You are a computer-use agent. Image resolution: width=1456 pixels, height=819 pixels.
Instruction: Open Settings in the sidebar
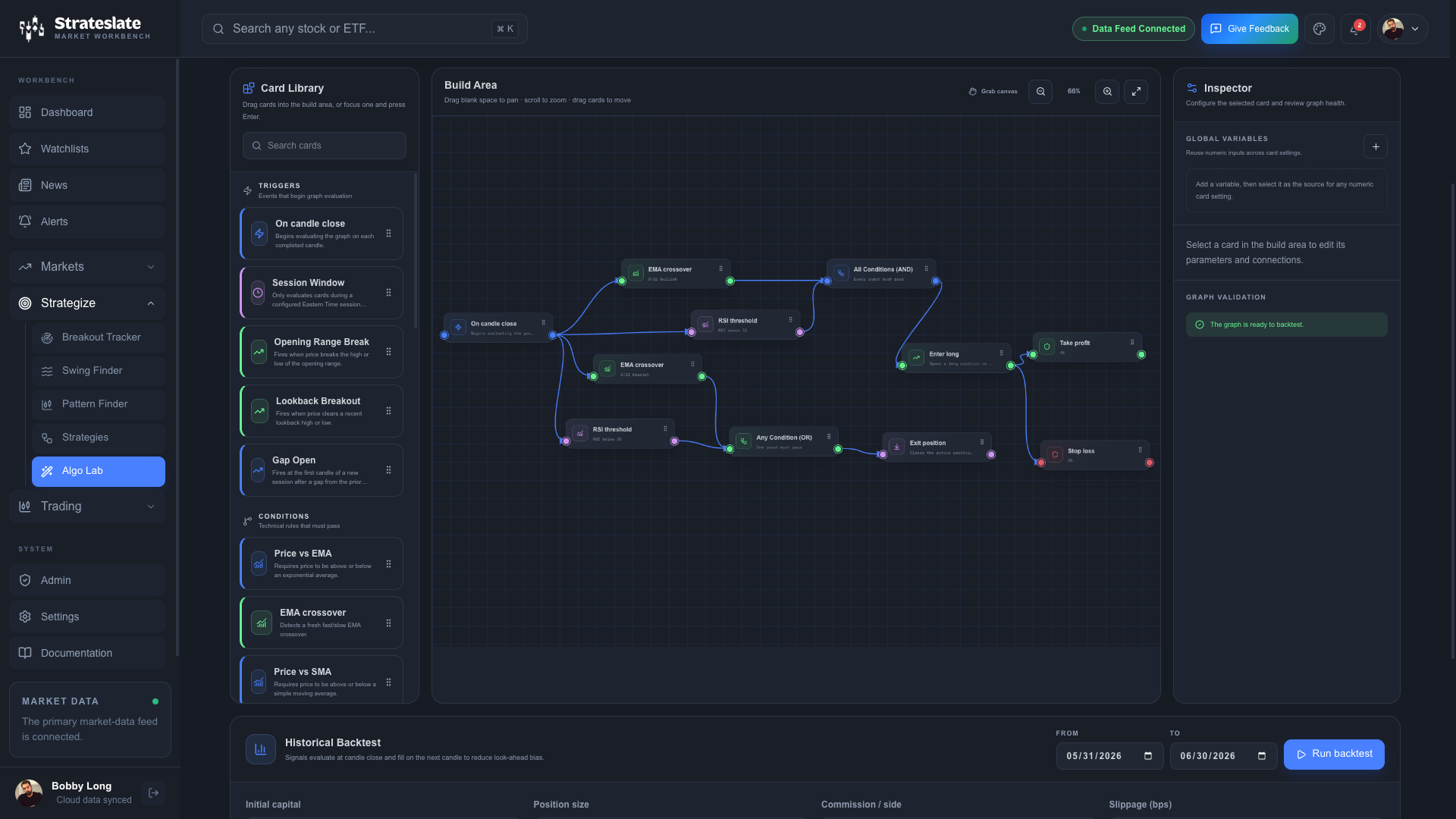point(87,617)
